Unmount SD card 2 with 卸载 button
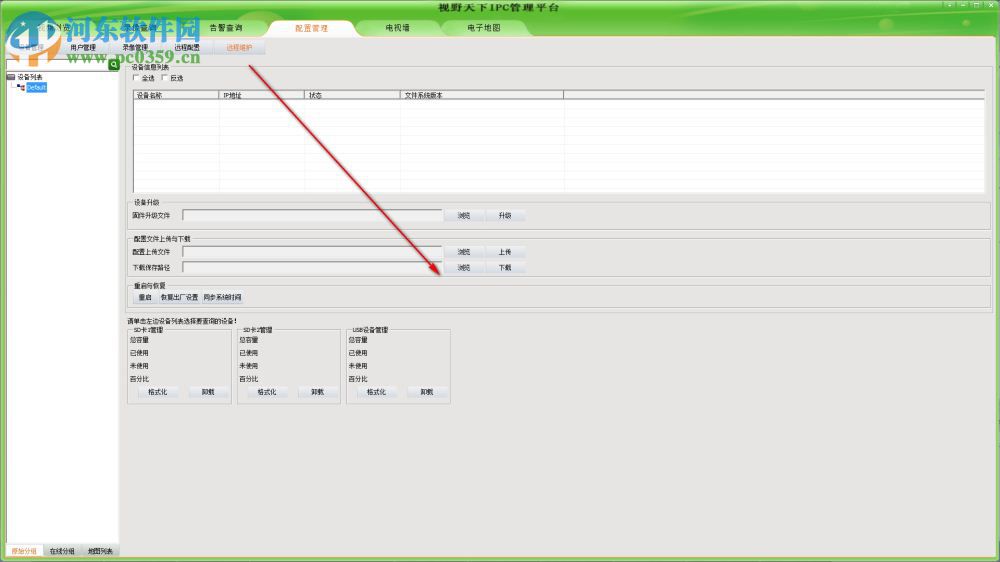The height and width of the screenshot is (562, 1000). [317, 392]
